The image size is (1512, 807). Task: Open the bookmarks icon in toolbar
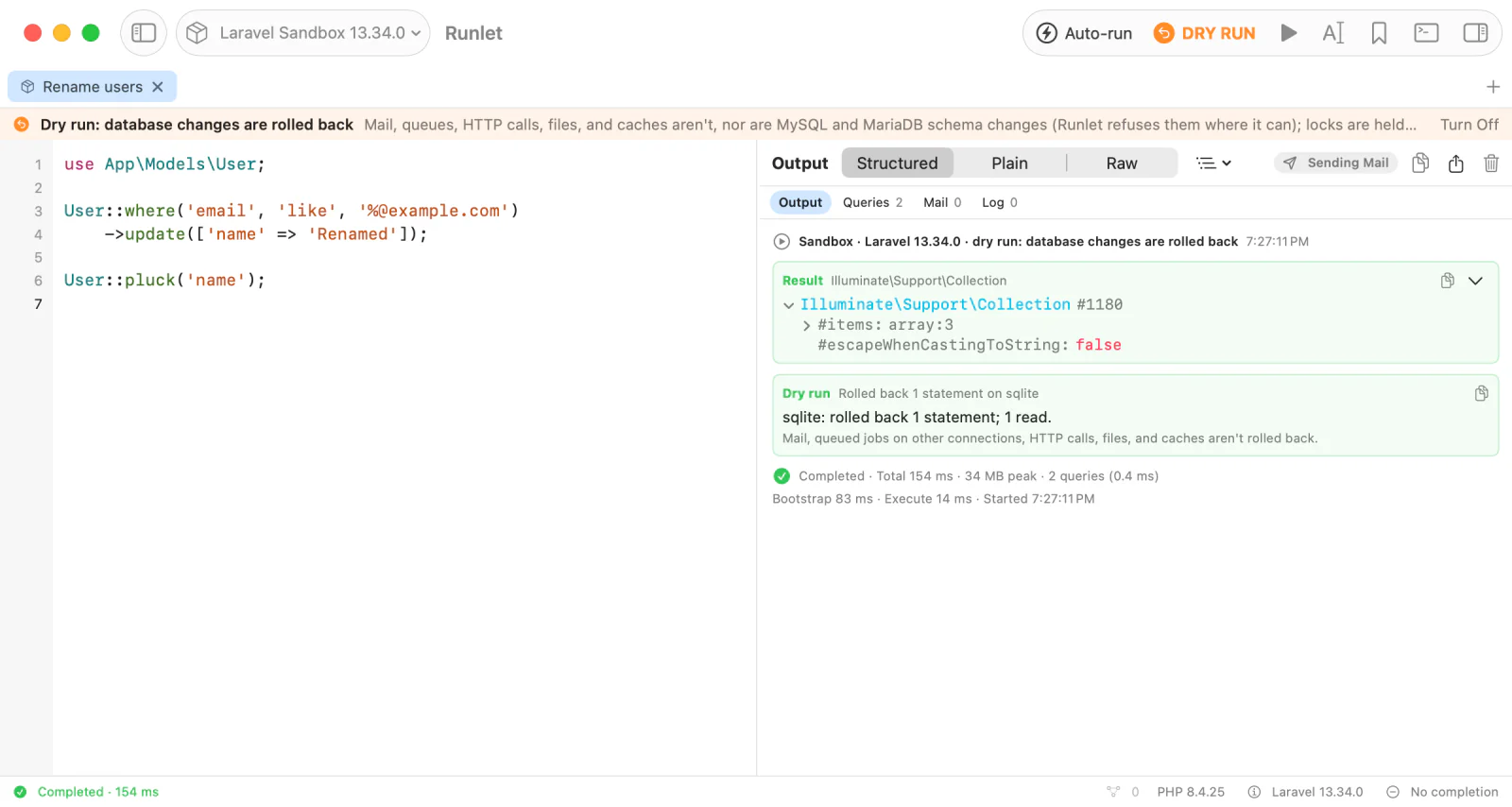point(1380,33)
